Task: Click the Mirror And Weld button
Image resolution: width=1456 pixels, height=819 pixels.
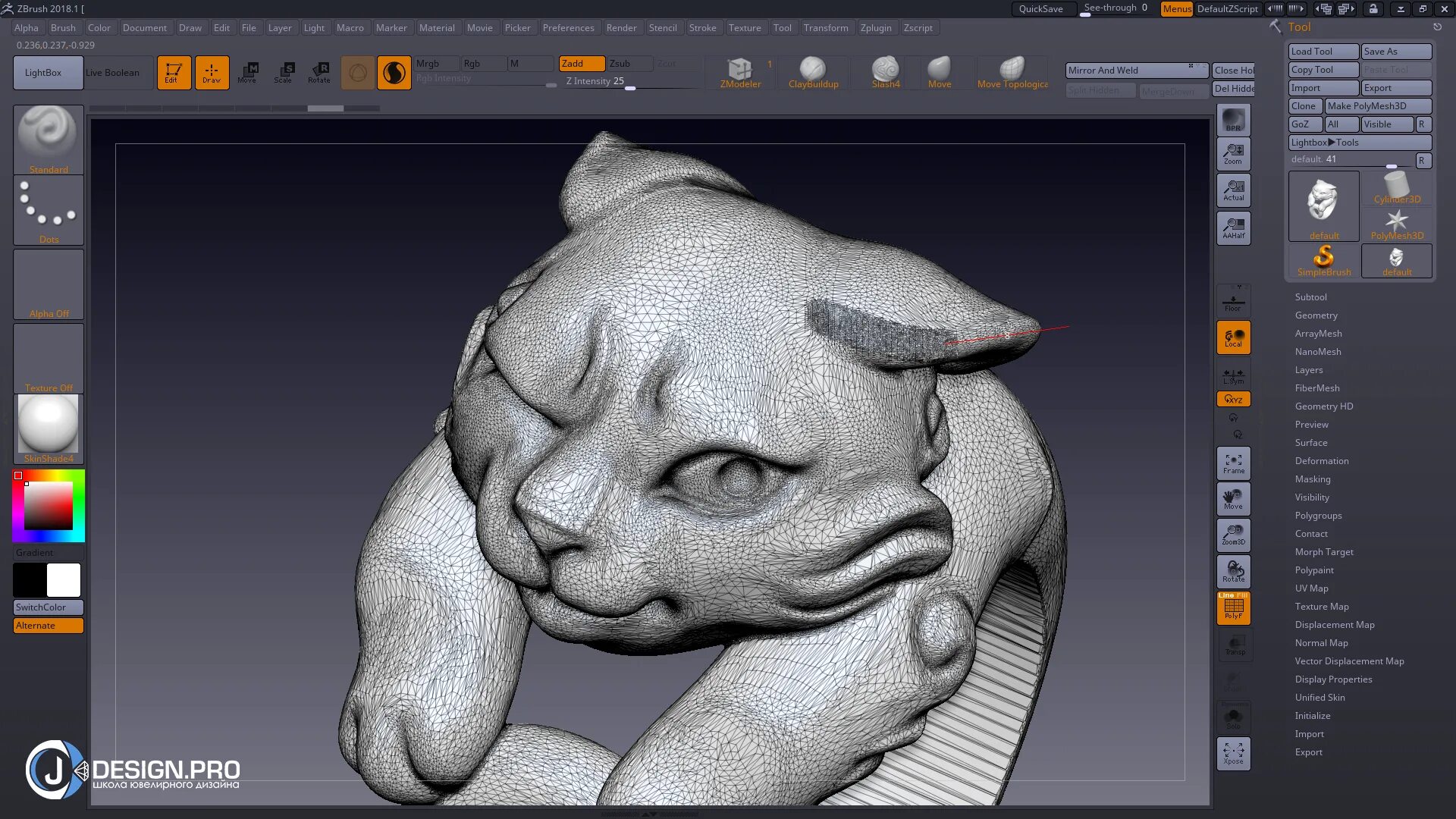Action: coord(1128,69)
